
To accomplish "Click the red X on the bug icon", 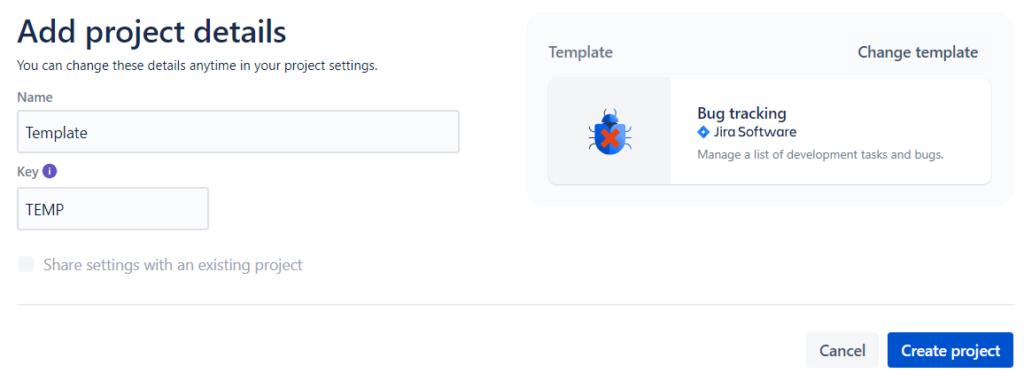I will (x=610, y=138).
